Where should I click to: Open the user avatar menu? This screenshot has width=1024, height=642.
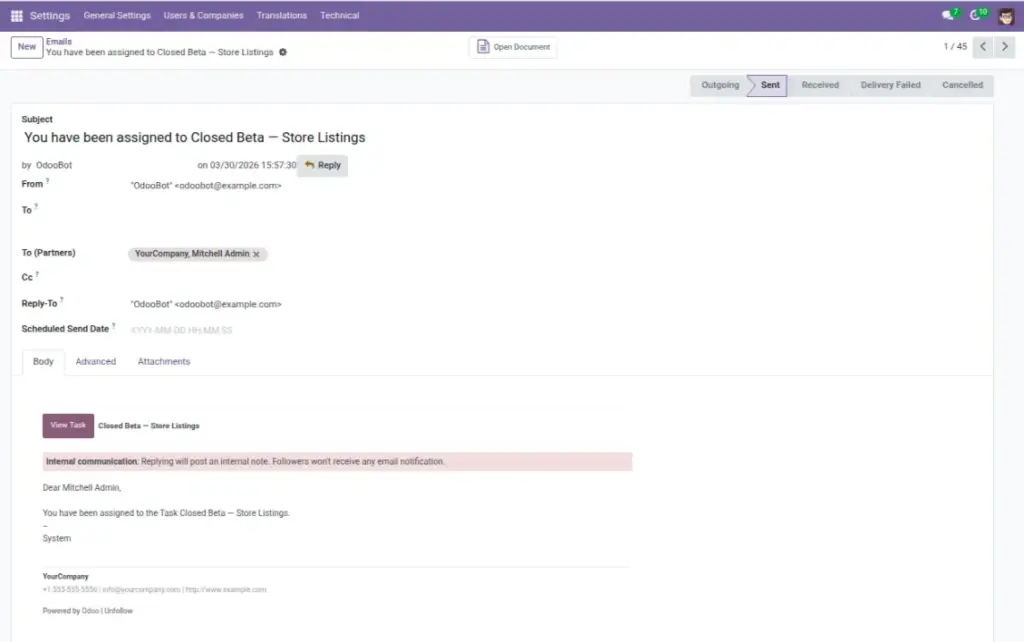[1006, 16]
